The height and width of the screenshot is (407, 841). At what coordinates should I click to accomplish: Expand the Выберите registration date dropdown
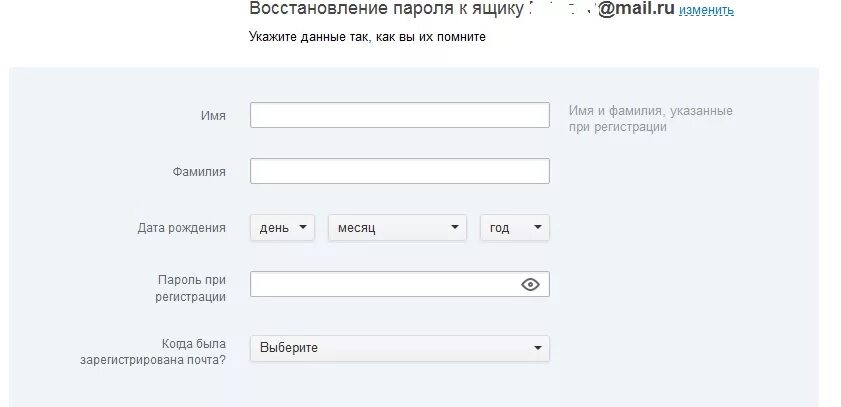[400, 348]
